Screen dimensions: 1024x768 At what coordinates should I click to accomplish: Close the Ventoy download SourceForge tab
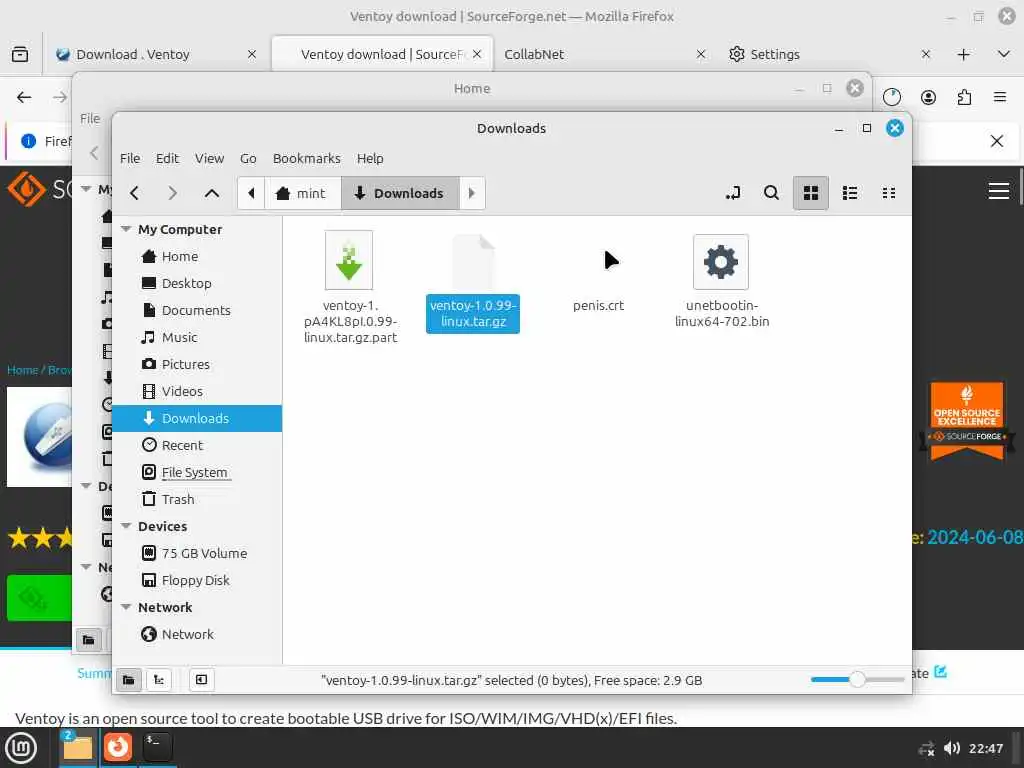(477, 54)
